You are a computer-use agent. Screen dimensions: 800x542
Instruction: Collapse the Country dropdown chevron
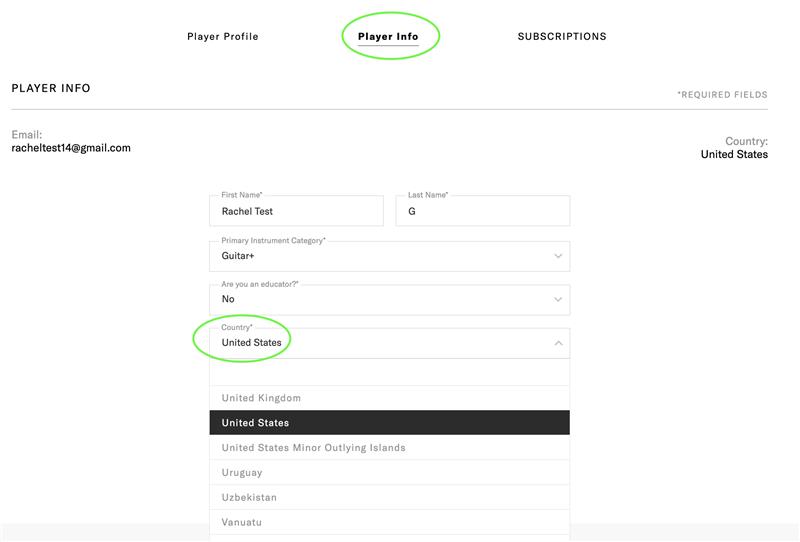558,343
